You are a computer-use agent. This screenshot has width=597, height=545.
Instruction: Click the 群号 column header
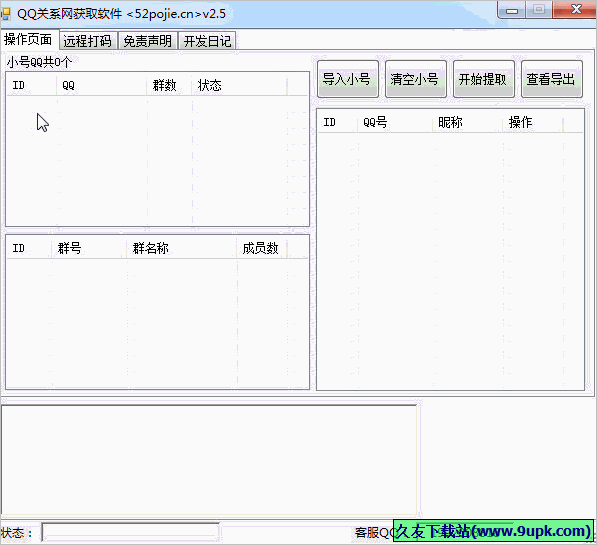coord(89,248)
